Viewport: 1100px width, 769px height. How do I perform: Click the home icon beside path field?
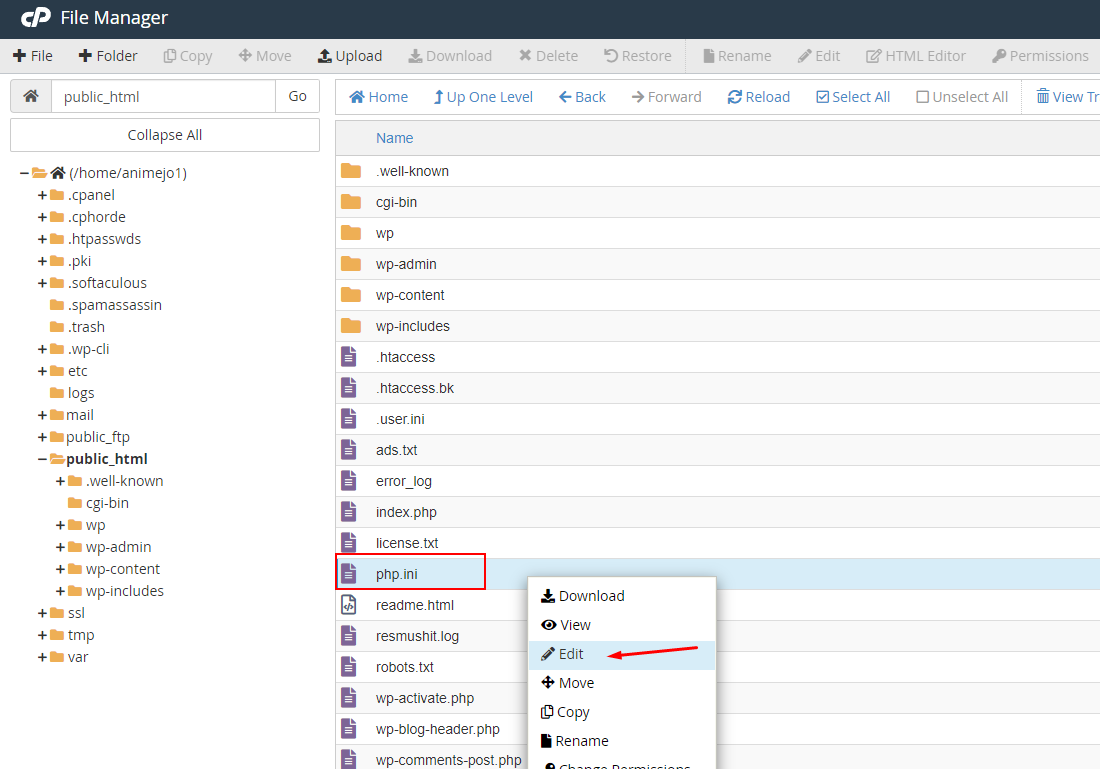(31, 97)
